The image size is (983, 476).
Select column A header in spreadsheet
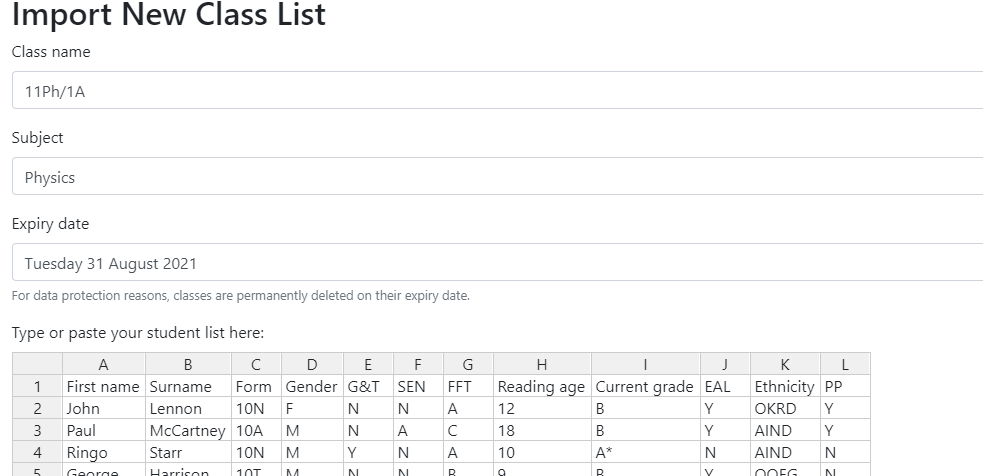104,365
